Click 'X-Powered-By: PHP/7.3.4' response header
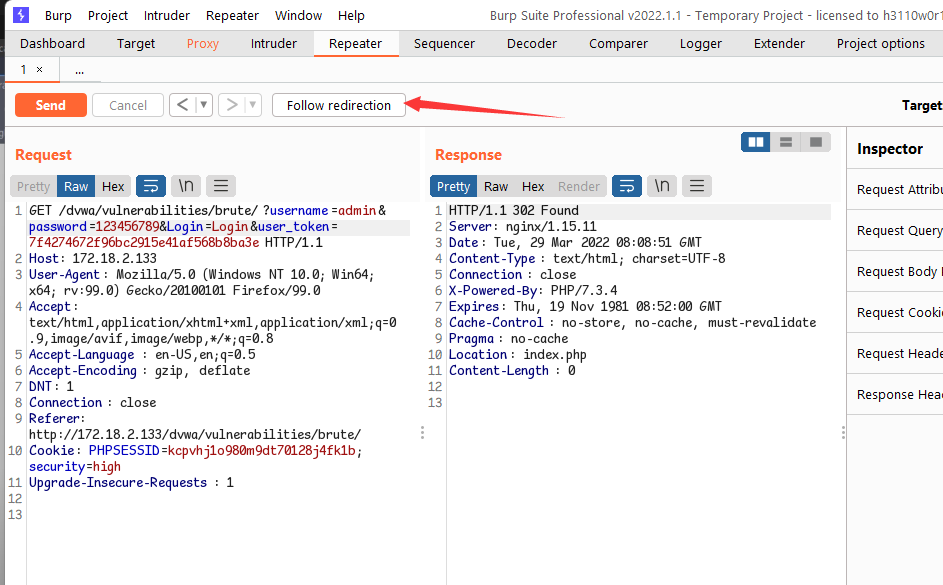Image resolution: width=943 pixels, height=585 pixels. pyautogui.click(x=533, y=290)
